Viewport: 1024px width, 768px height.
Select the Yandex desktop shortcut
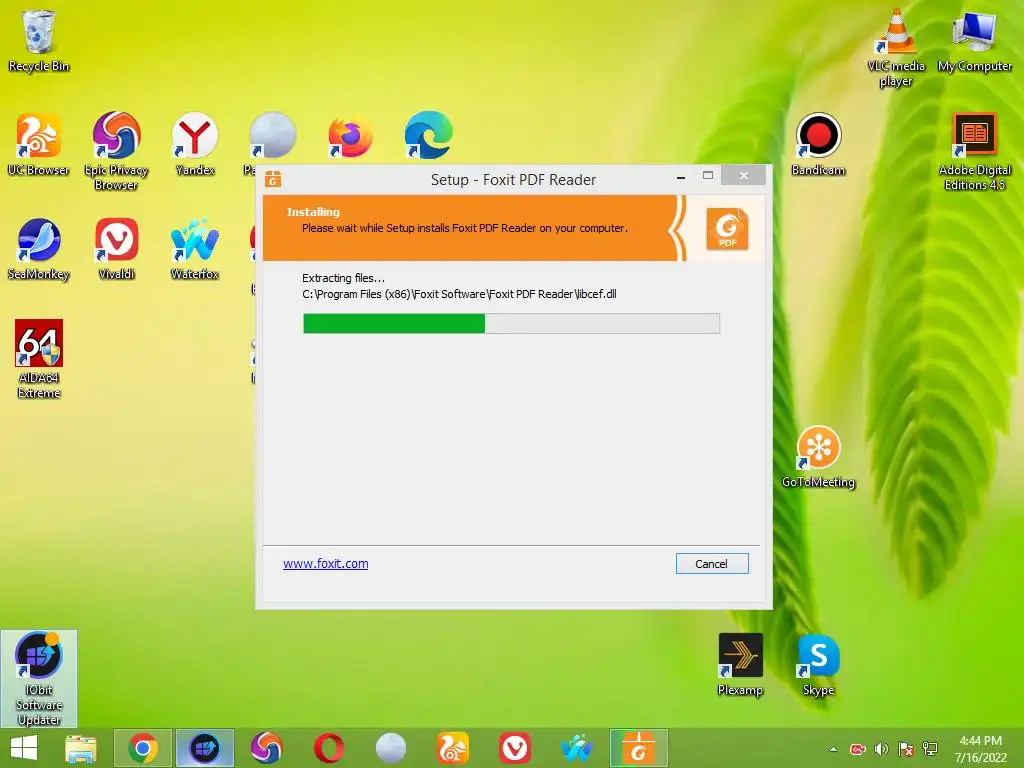click(x=195, y=144)
